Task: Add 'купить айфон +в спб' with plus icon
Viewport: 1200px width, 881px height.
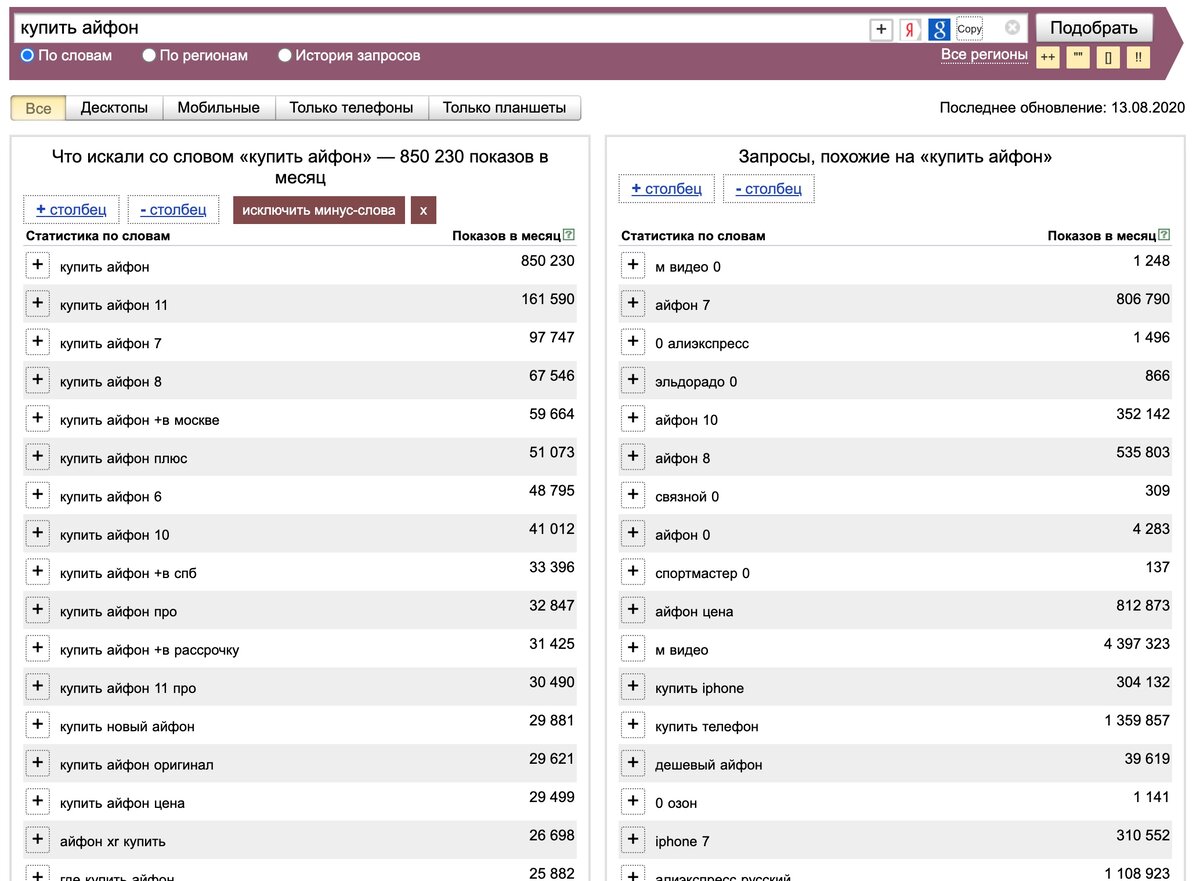Action: [38, 571]
